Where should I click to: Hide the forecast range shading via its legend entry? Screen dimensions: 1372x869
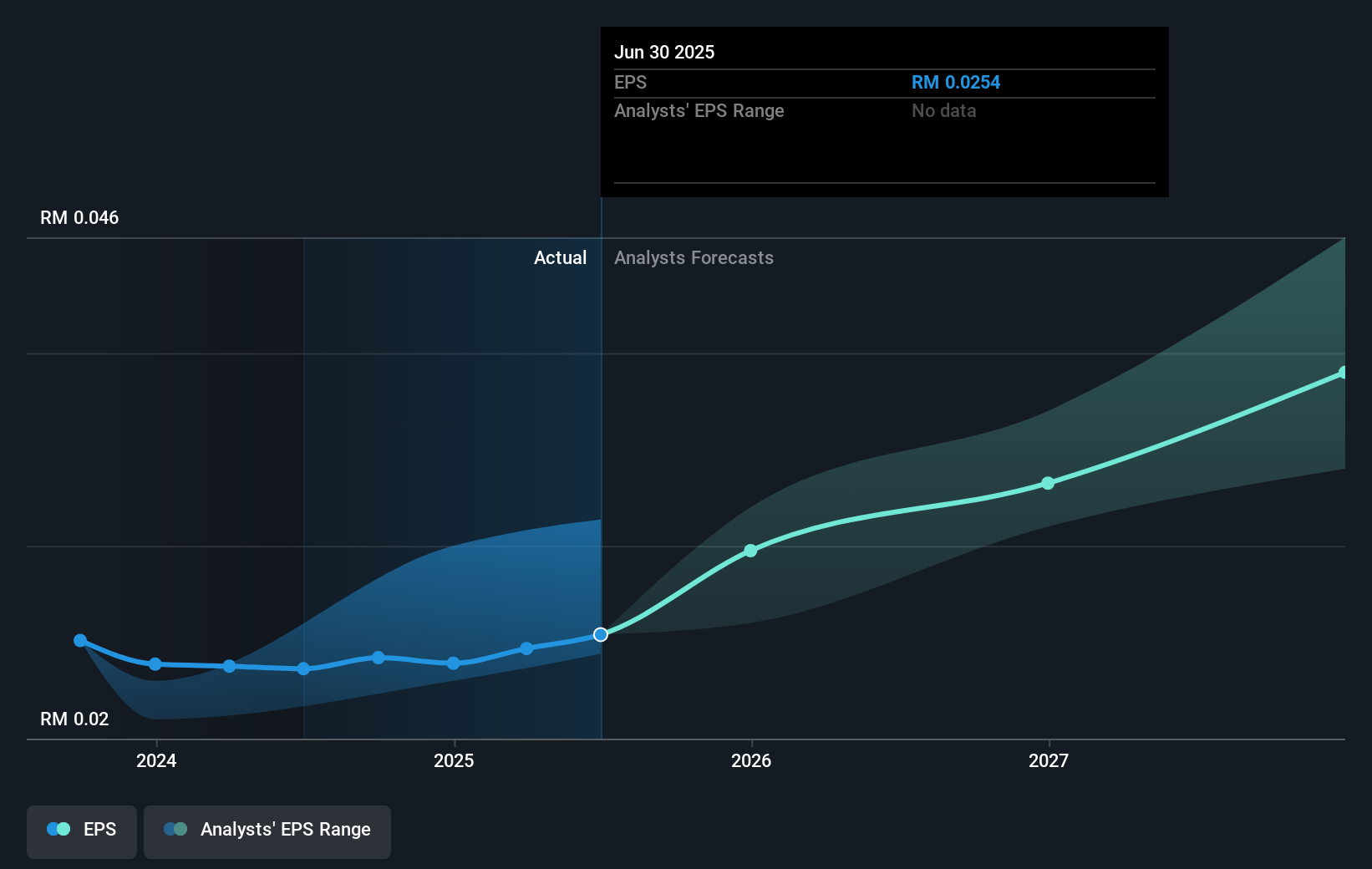click(267, 831)
